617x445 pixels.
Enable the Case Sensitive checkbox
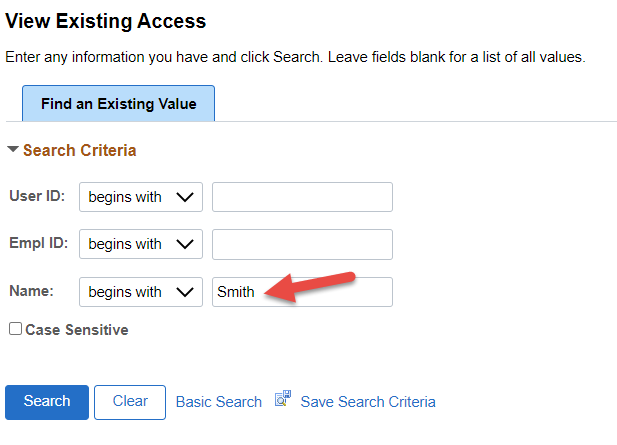pyautogui.click(x=15, y=329)
